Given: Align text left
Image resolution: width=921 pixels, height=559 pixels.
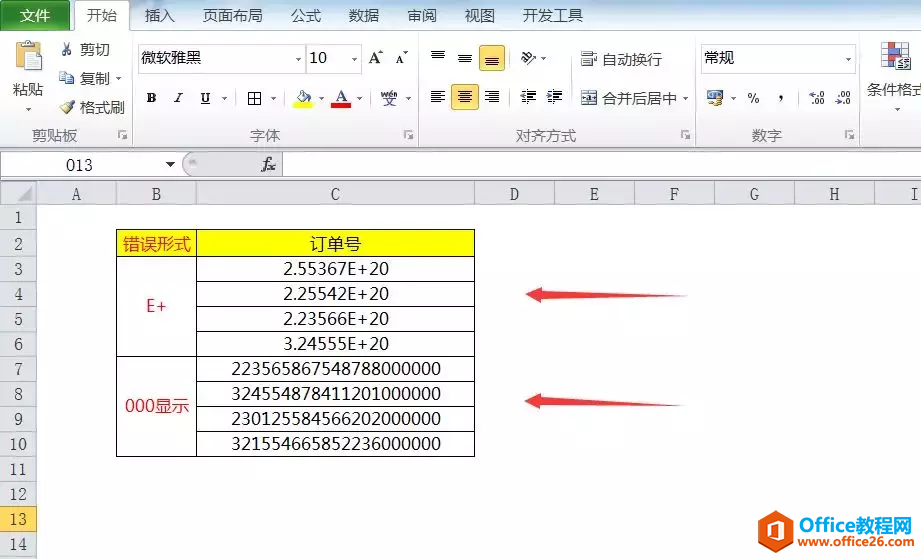Looking at the screenshot, I should [438, 97].
